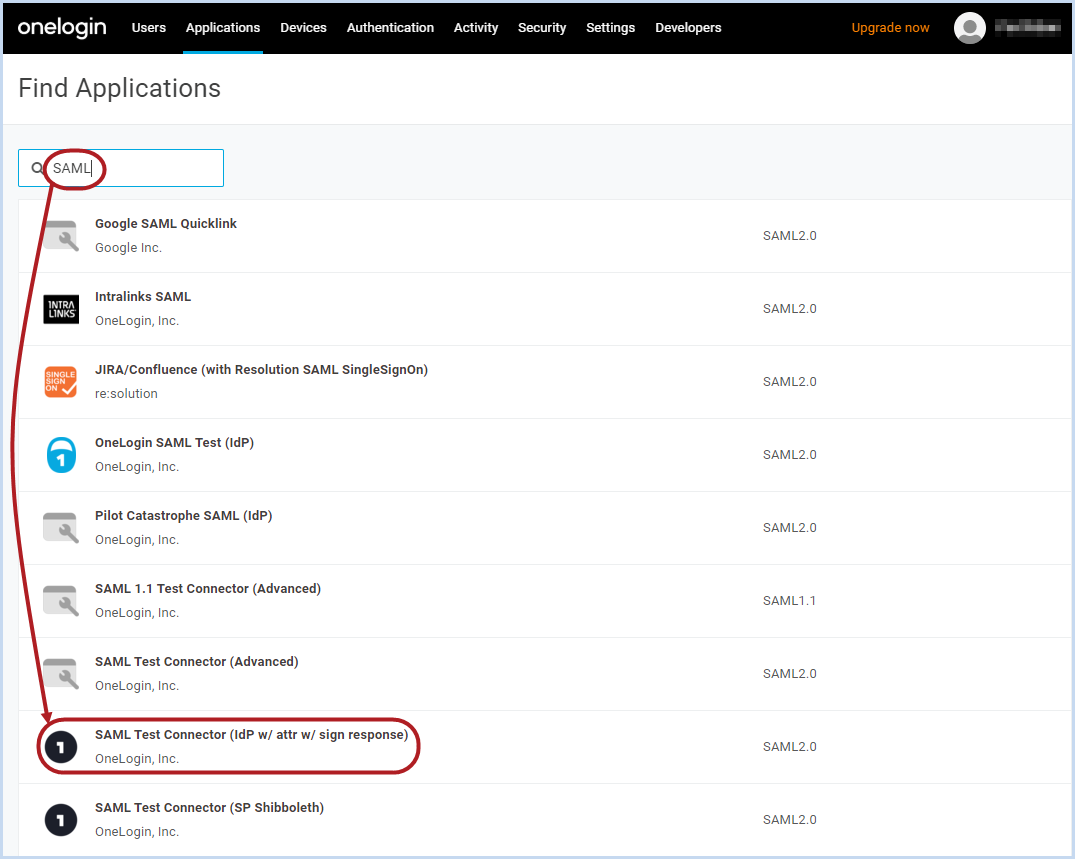This screenshot has height=859, width=1075.
Task: Select SAML Test Connector (SP Shibboleth)
Action: (x=544, y=820)
